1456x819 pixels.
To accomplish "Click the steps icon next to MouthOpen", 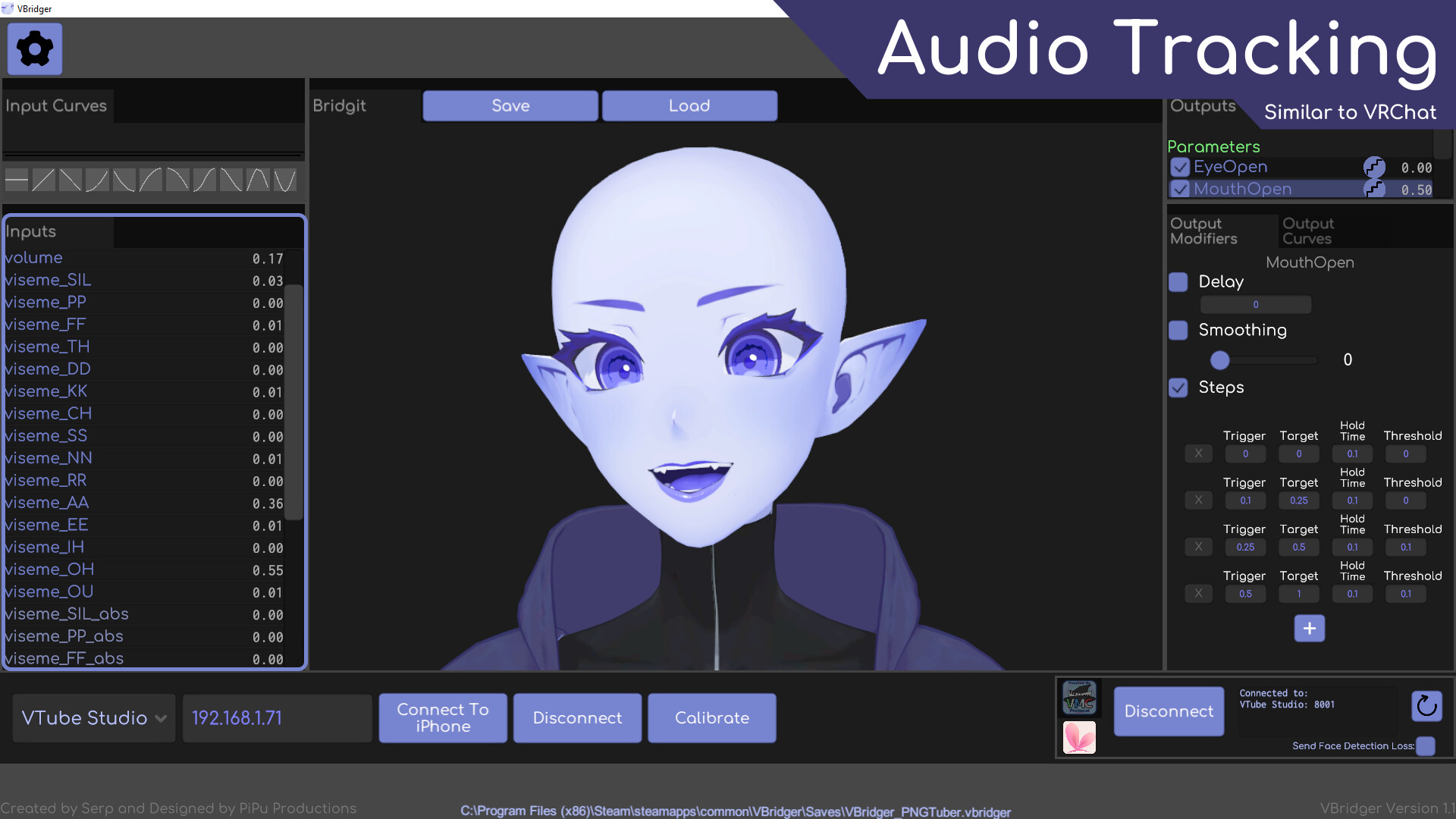I will tap(1375, 189).
